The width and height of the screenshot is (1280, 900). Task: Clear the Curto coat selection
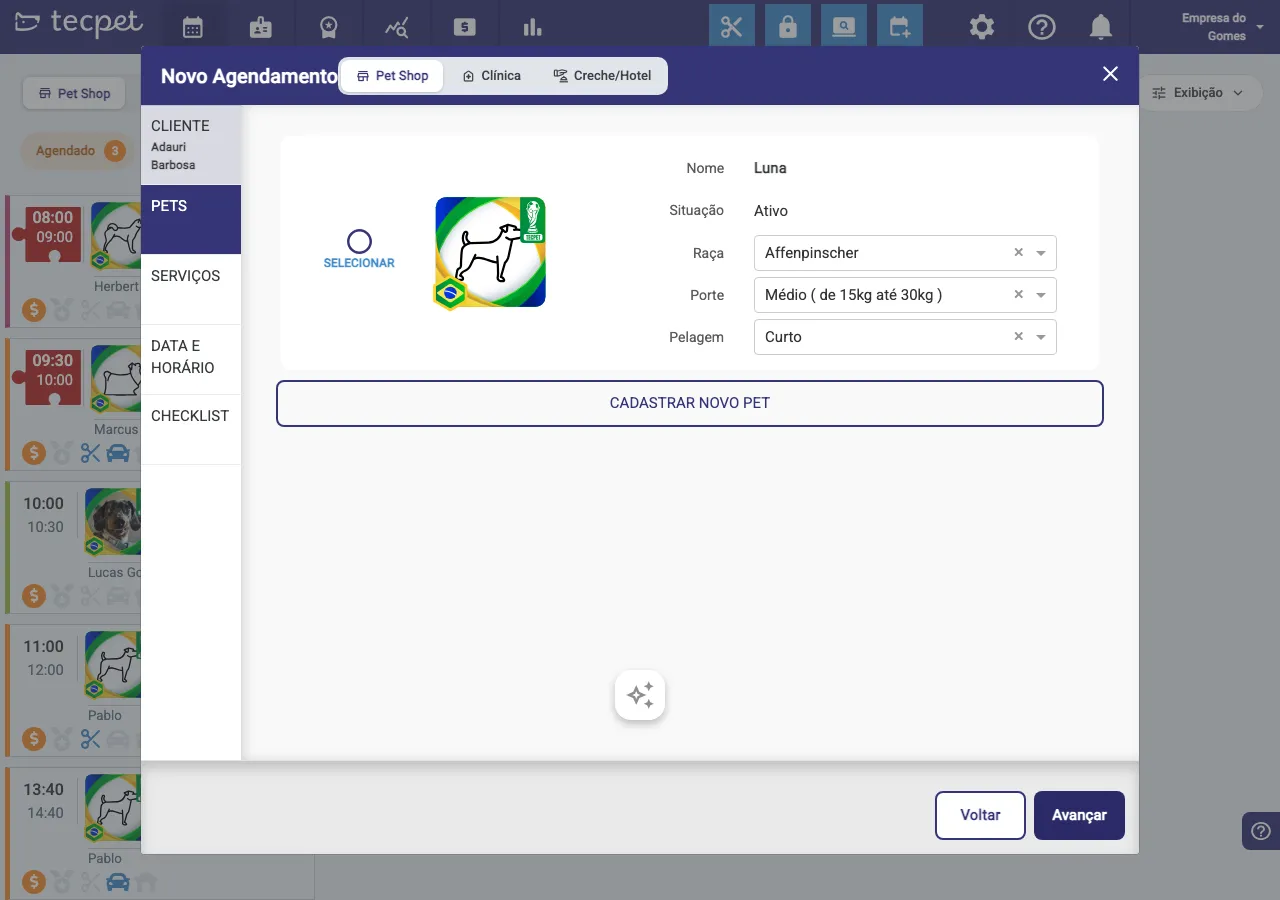(1019, 337)
